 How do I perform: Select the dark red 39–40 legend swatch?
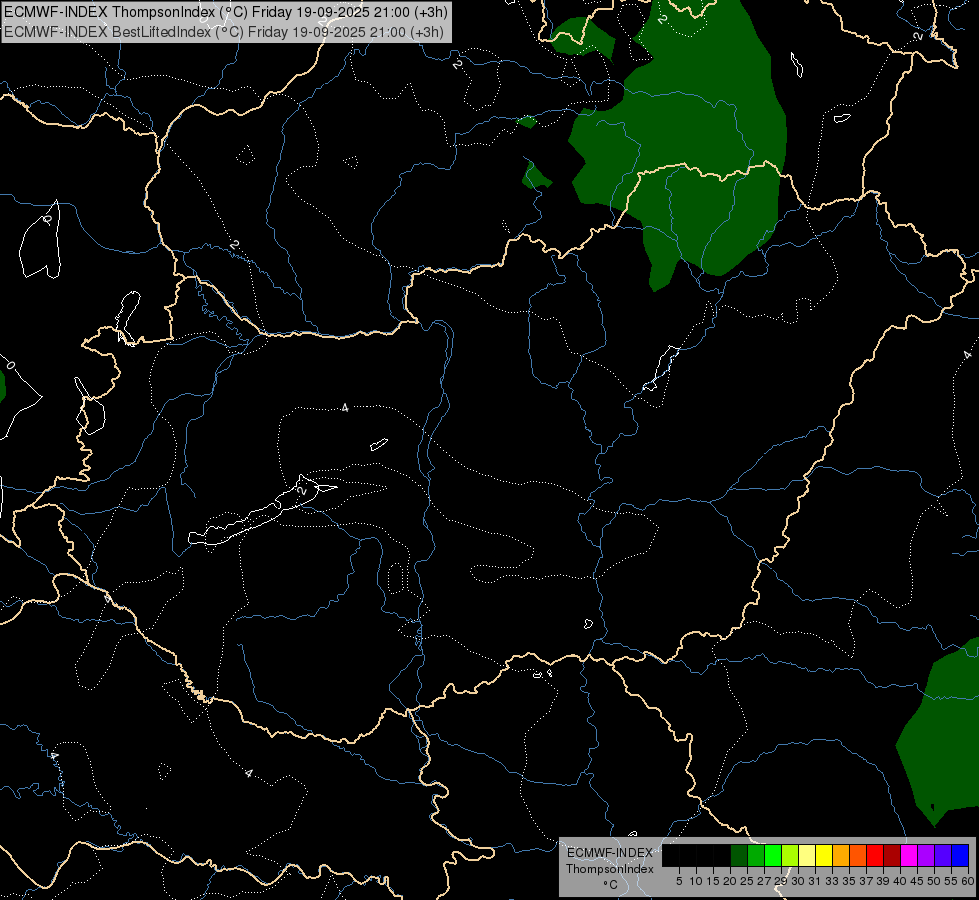tap(892, 855)
